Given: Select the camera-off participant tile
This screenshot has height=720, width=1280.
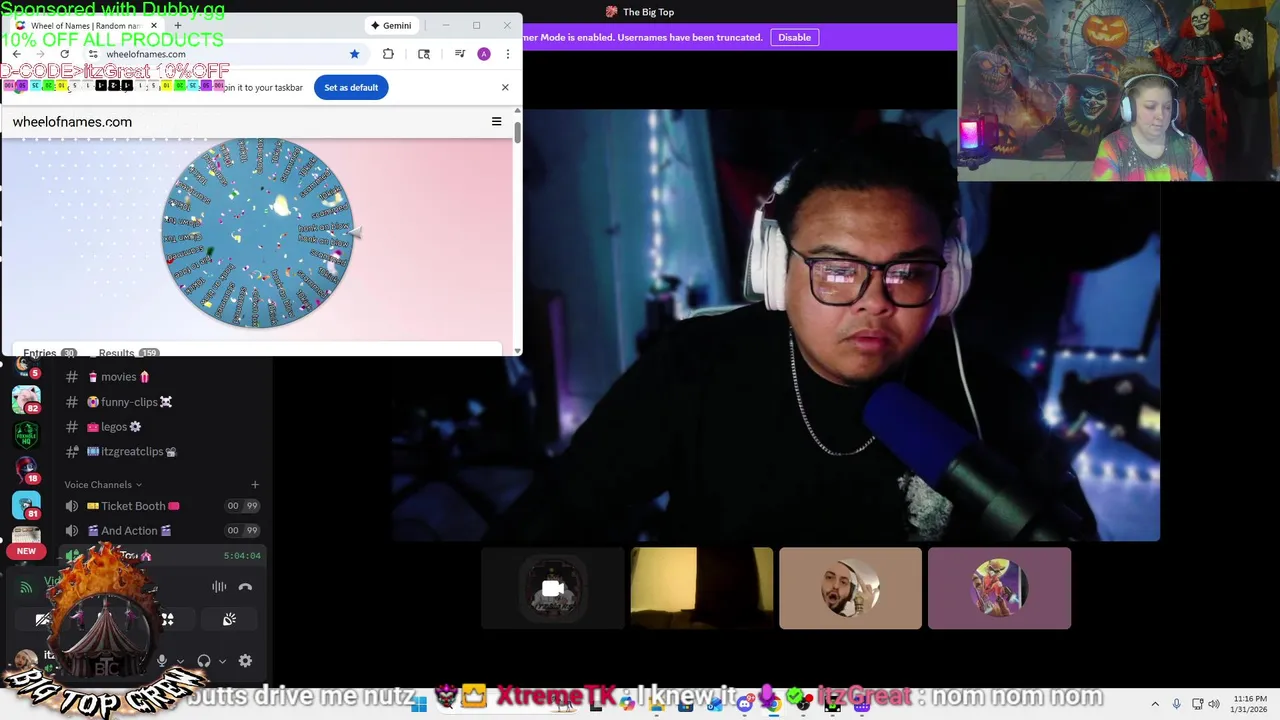Looking at the screenshot, I should click(553, 588).
